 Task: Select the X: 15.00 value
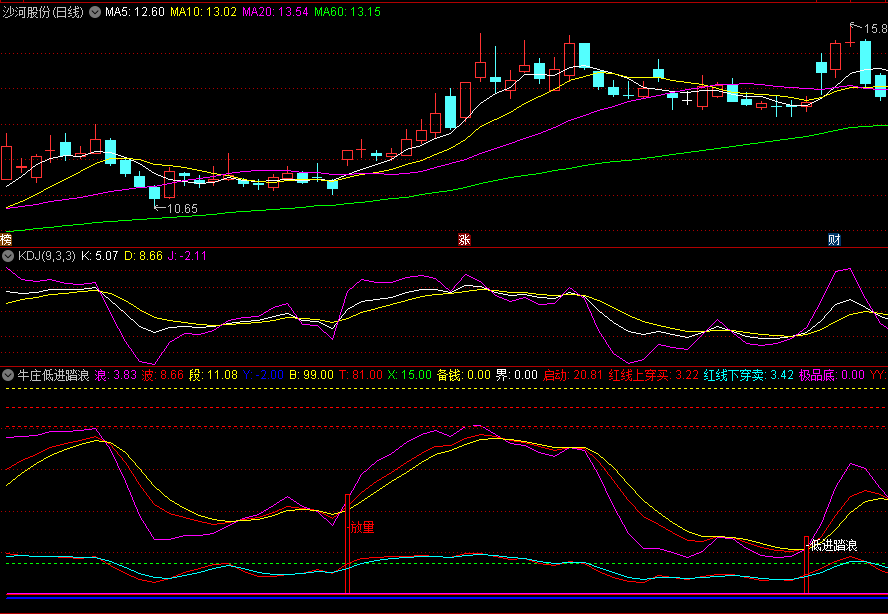[x=409, y=375]
